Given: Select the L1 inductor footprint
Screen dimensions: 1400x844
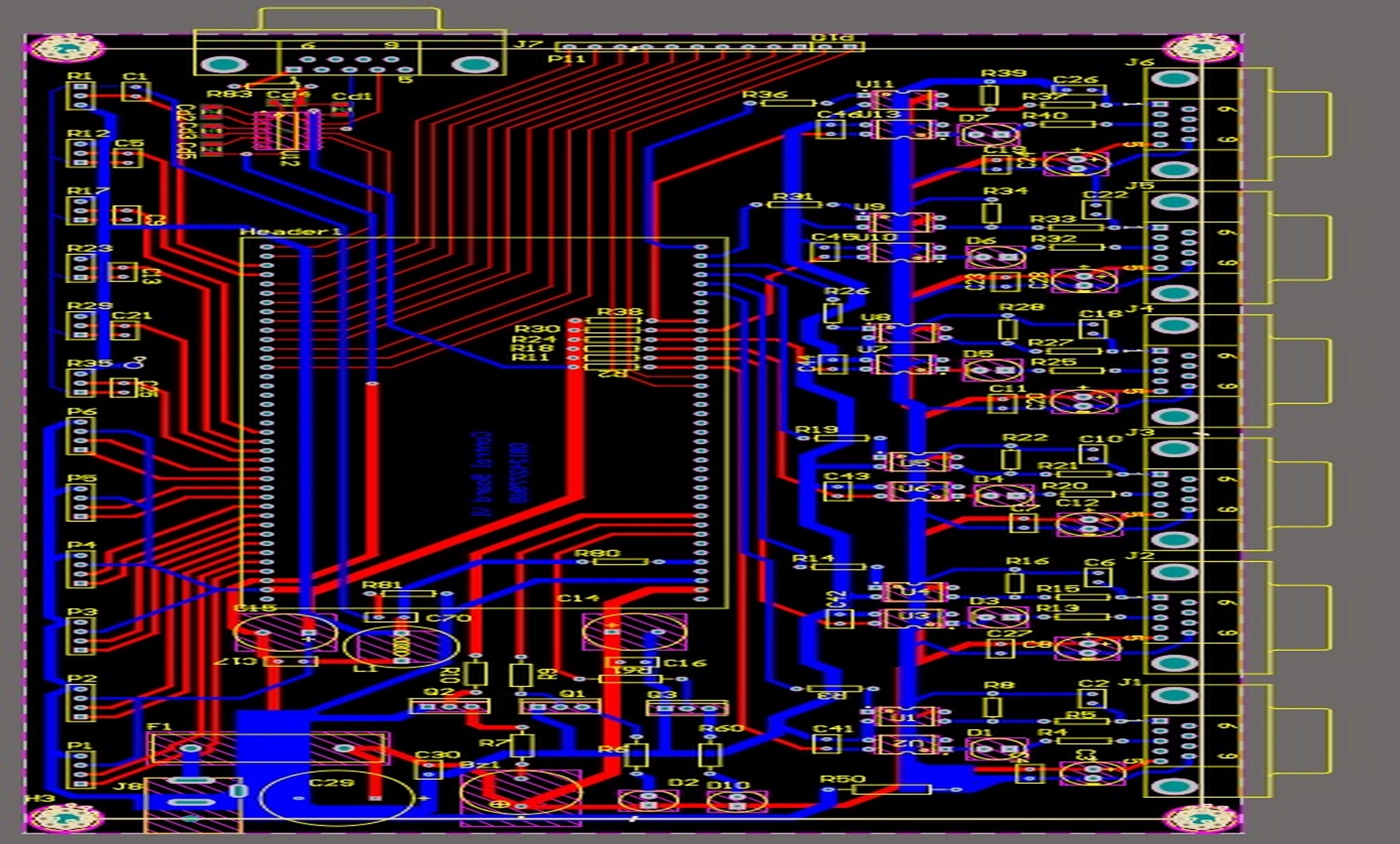Looking at the screenshot, I should (x=401, y=646).
